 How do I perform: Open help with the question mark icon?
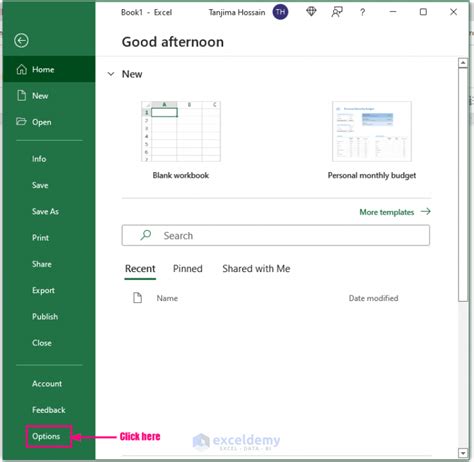coord(362,12)
